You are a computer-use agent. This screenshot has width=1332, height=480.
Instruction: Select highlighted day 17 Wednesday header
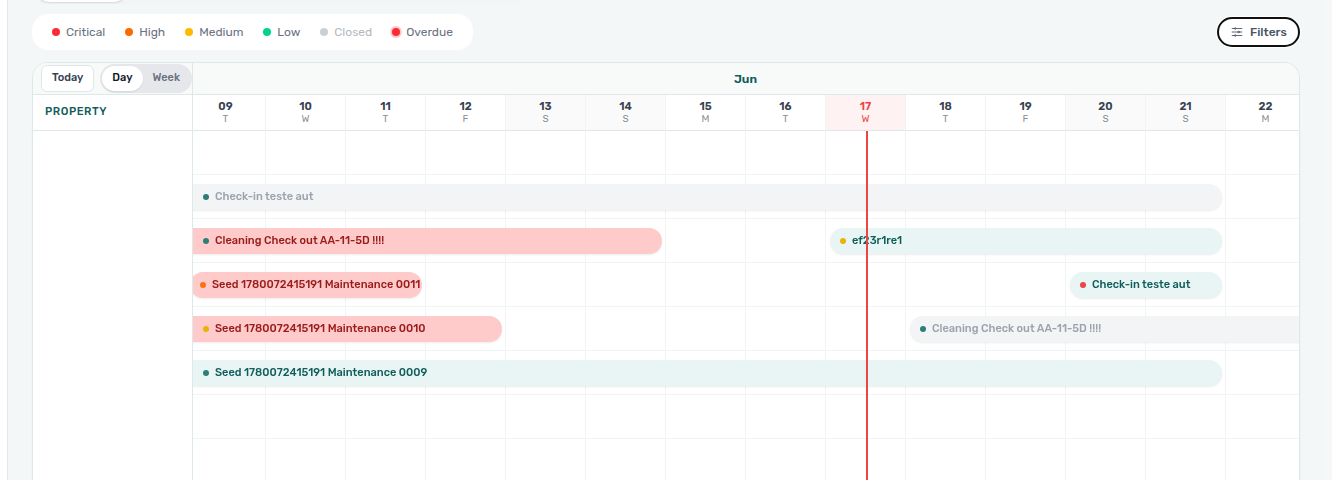[x=865, y=112]
